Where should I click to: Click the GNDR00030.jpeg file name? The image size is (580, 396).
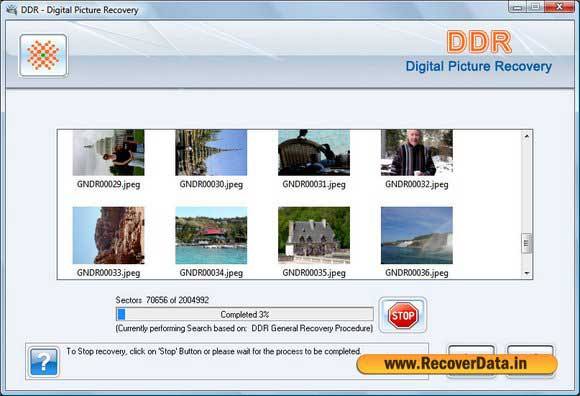tap(211, 184)
